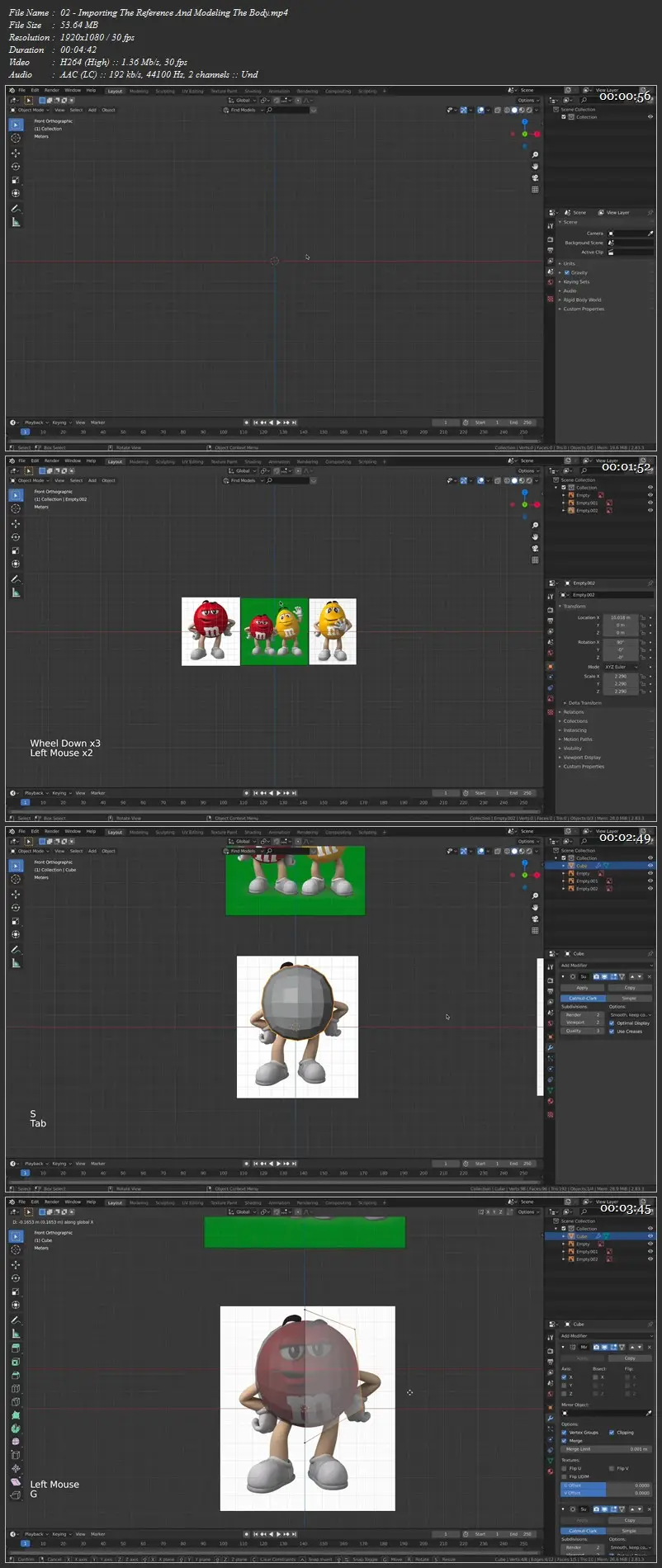662x1568 pixels.
Task: Expand the Cube row in the 00:03:45 outliner
Action: tap(565, 1236)
